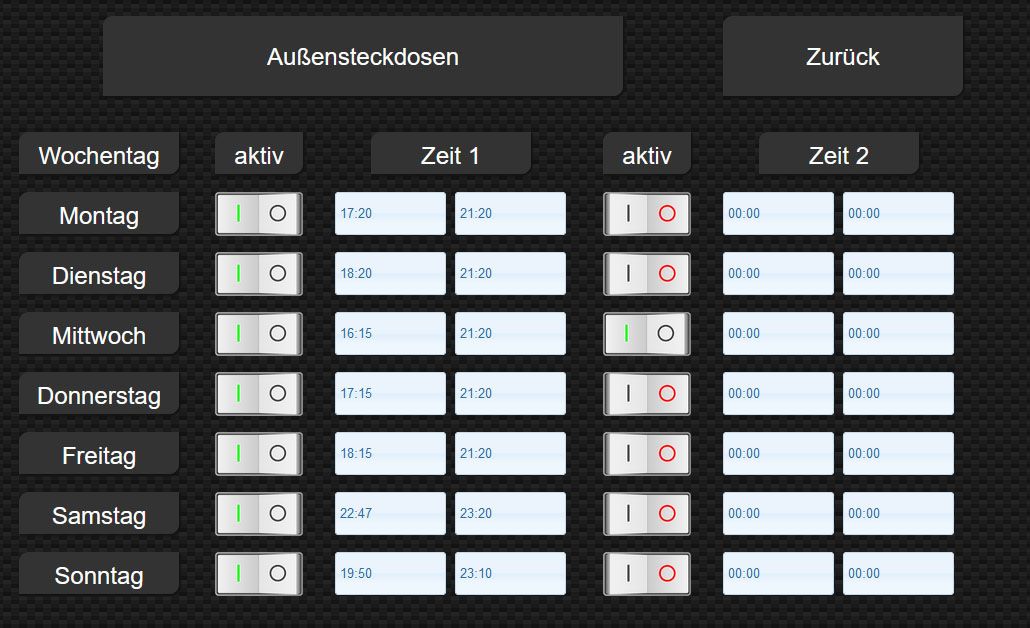Toggle Donnerstag Zeit 1 aktiv switch
The height and width of the screenshot is (628, 1030).
pos(259,394)
